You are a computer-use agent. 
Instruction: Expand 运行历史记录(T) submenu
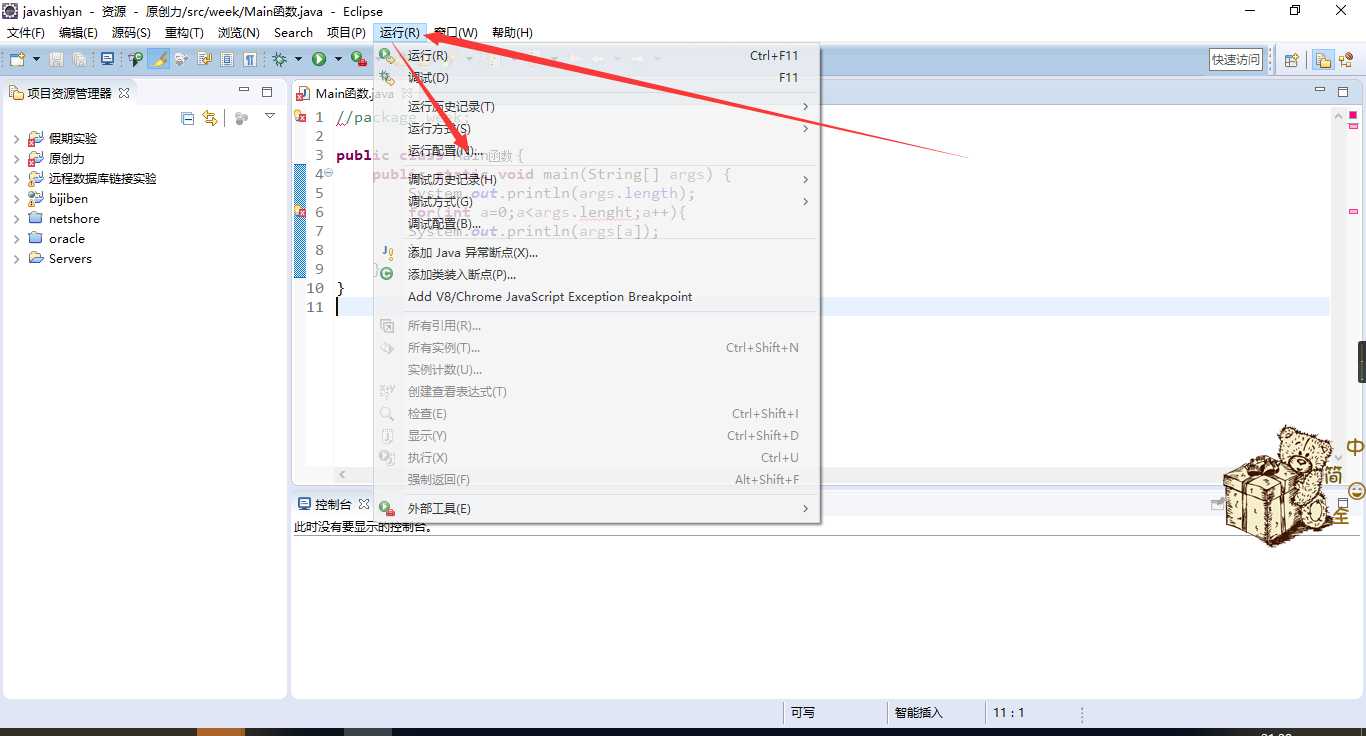(596, 107)
